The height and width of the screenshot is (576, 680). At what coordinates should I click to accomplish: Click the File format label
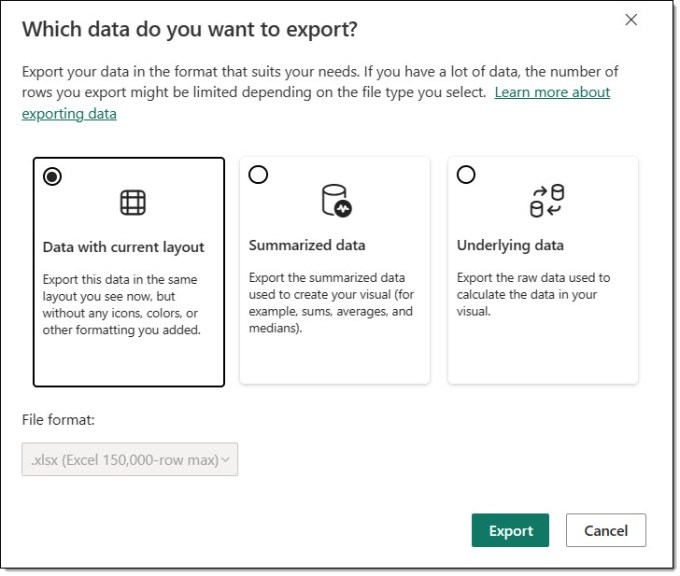click(x=58, y=420)
